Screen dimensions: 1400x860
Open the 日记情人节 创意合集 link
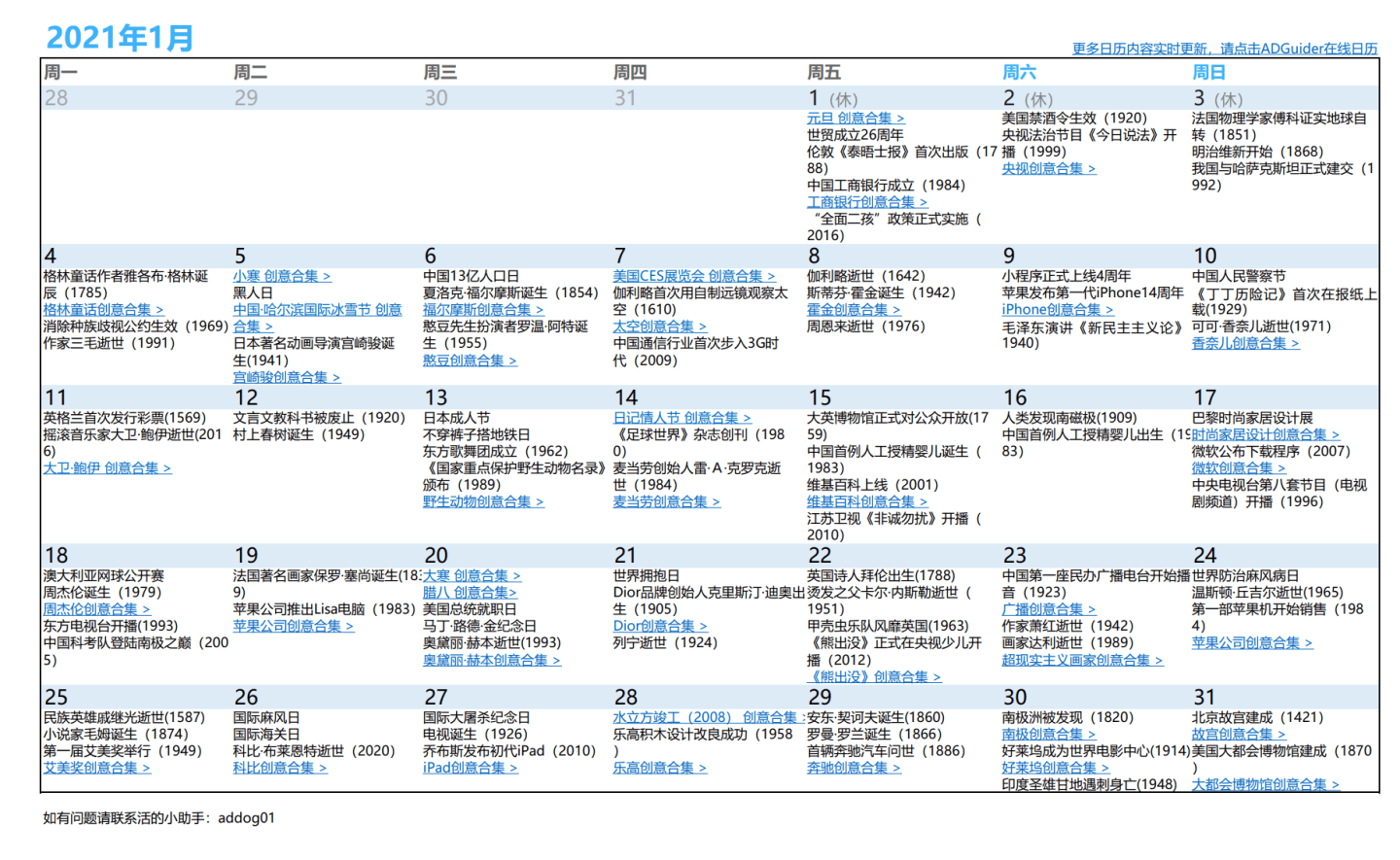[682, 418]
